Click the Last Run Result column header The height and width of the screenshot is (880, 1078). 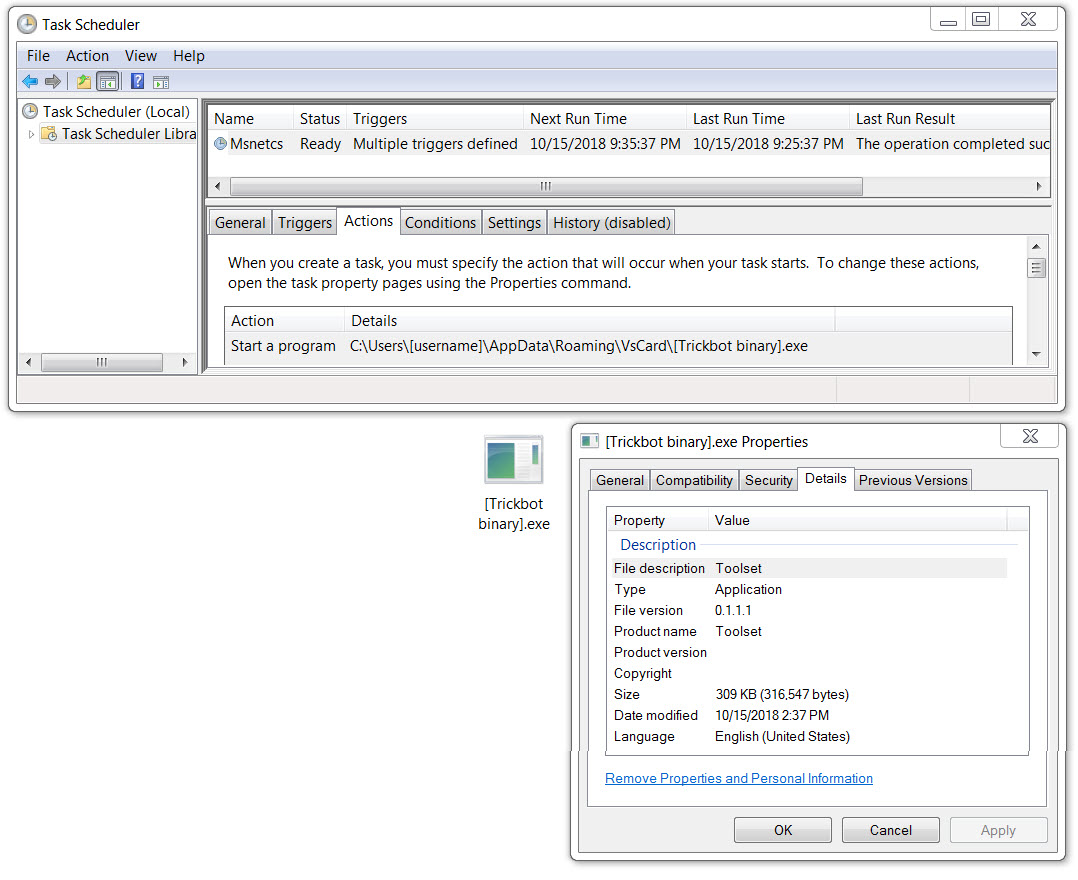950,119
